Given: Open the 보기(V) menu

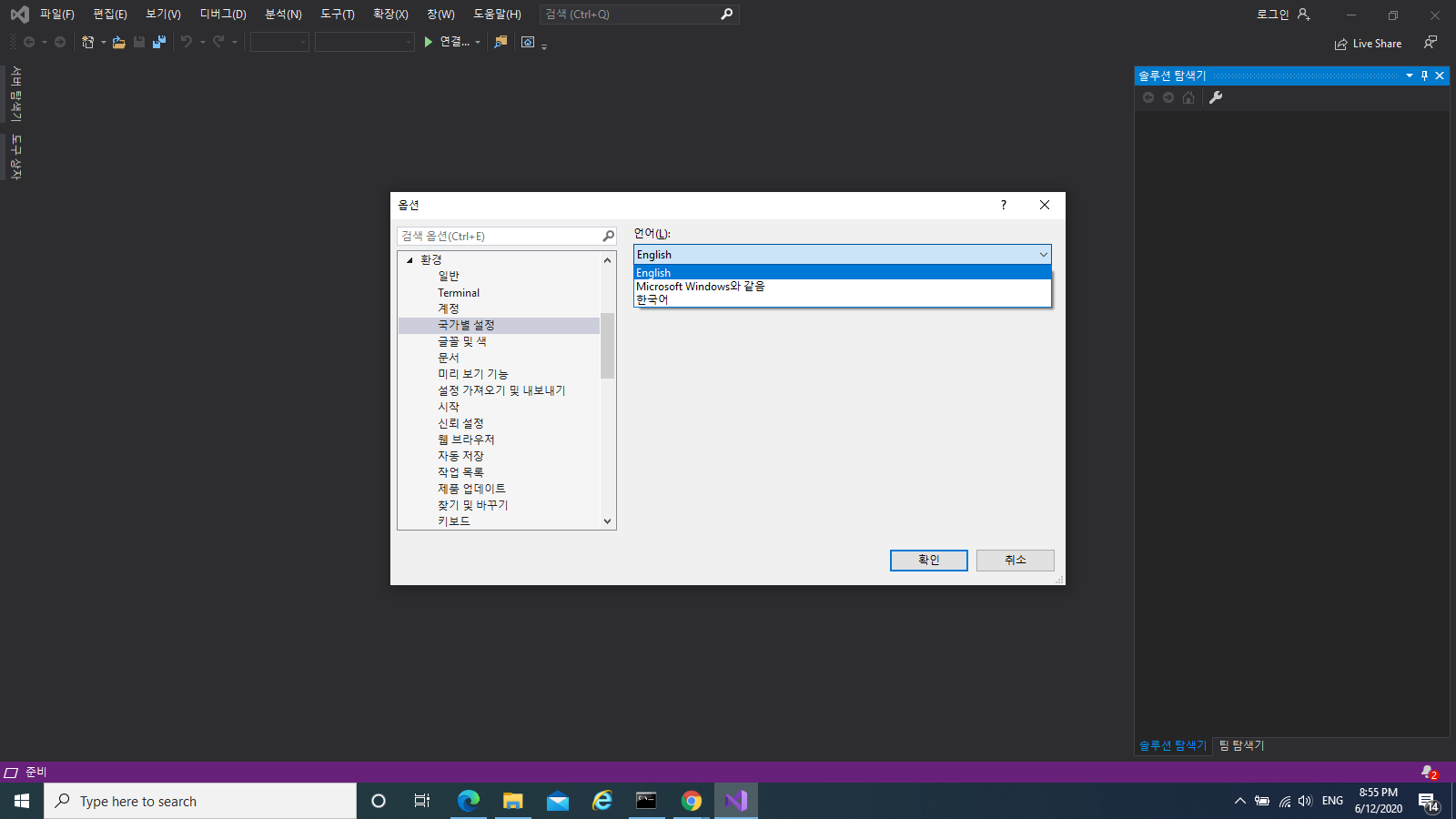Looking at the screenshot, I should click(x=164, y=15).
